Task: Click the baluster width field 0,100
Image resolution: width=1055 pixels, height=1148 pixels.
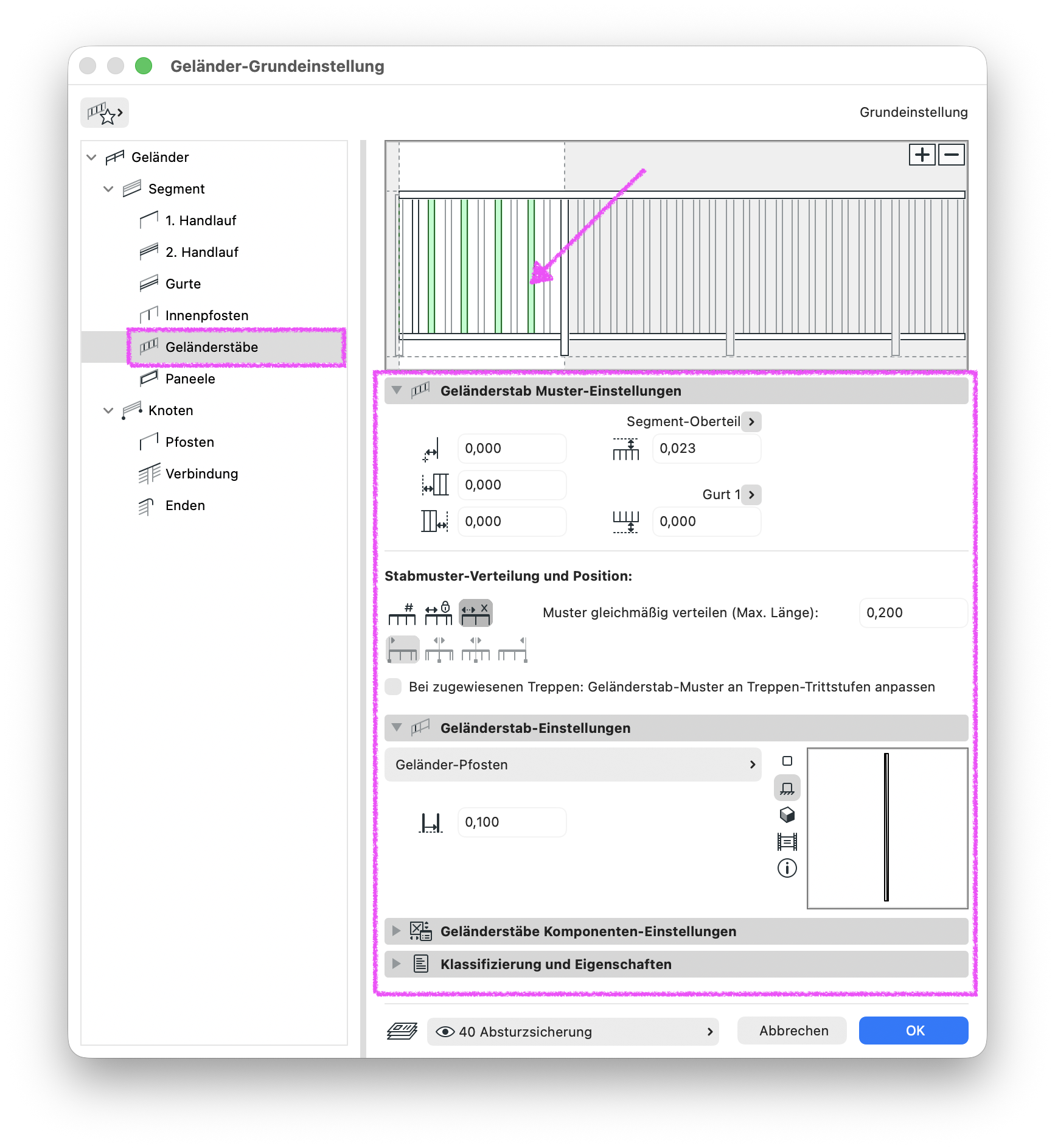Action: 512,822
